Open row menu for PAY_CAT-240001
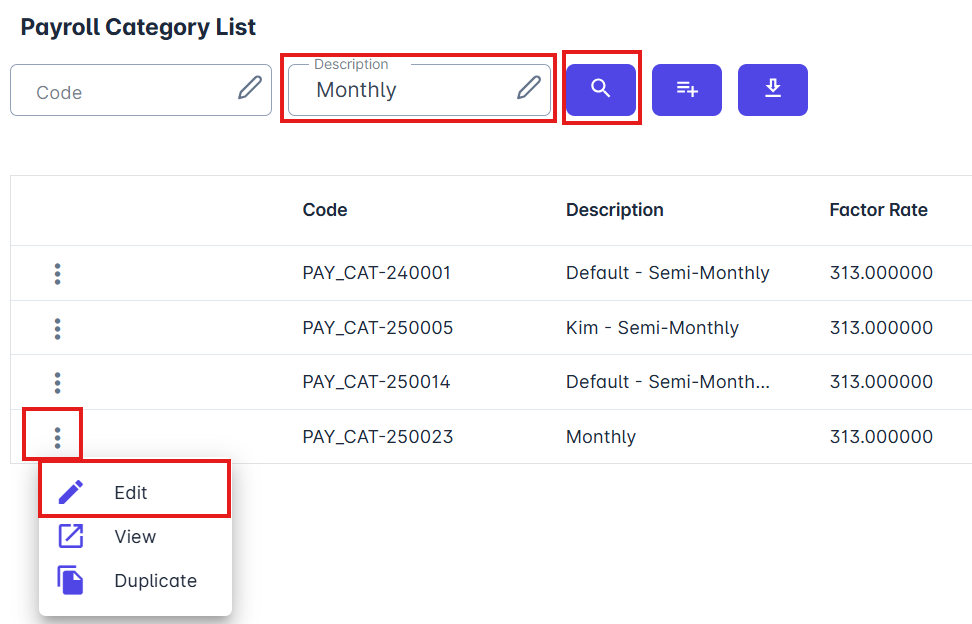Image resolution: width=972 pixels, height=624 pixels. pos(58,273)
